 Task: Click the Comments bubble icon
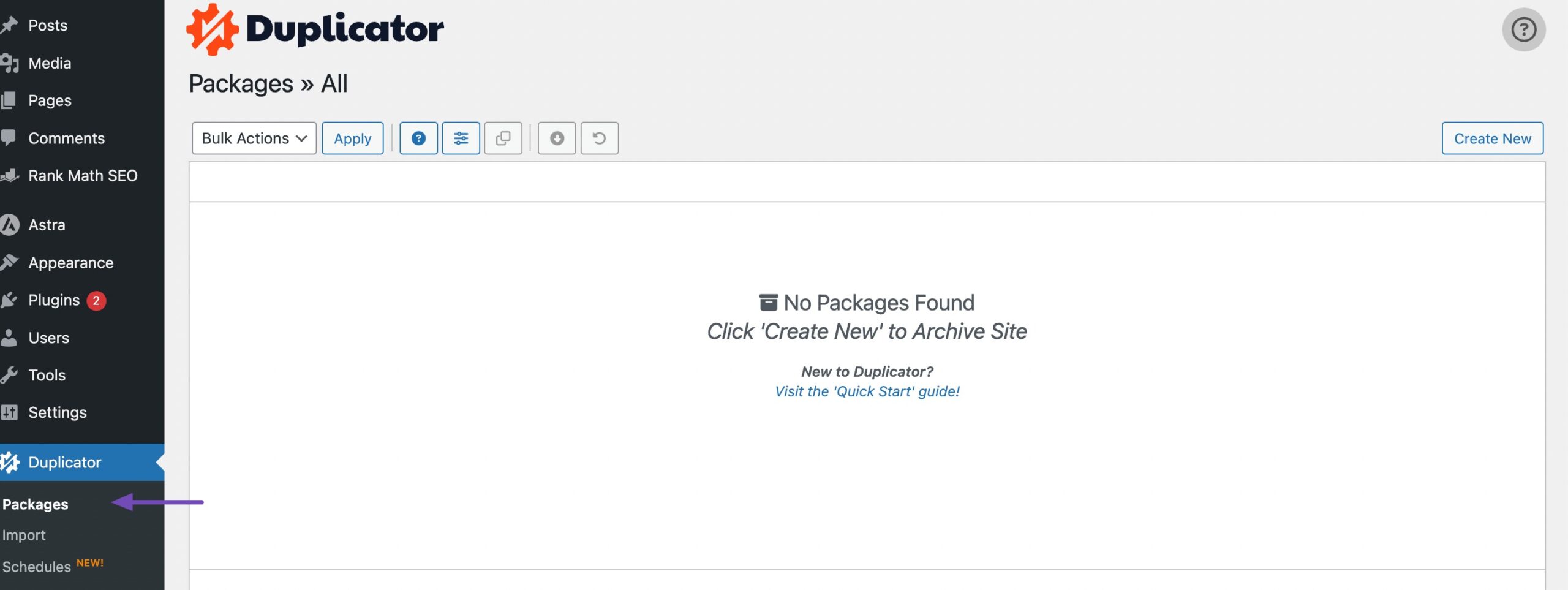tap(9, 138)
